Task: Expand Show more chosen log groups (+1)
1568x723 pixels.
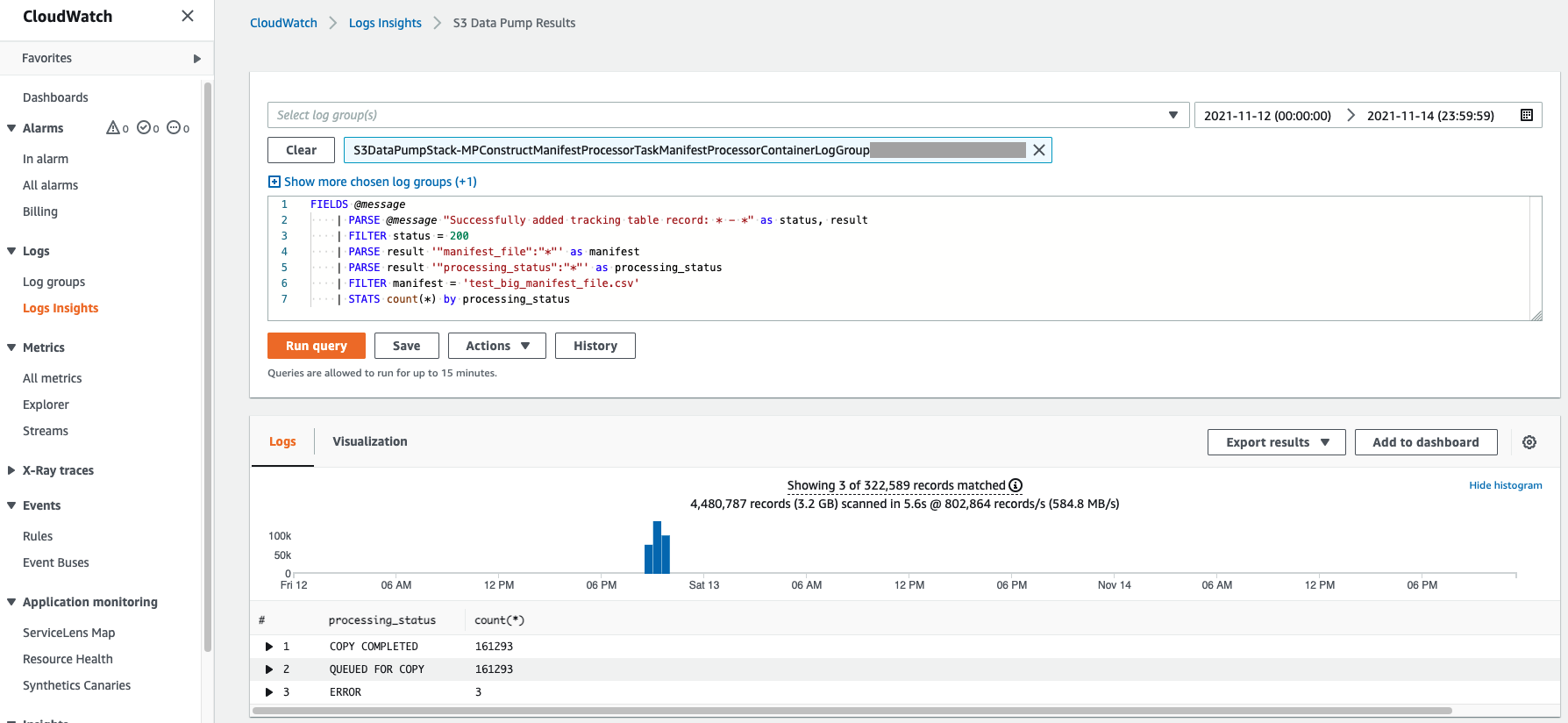Action: coord(373,182)
